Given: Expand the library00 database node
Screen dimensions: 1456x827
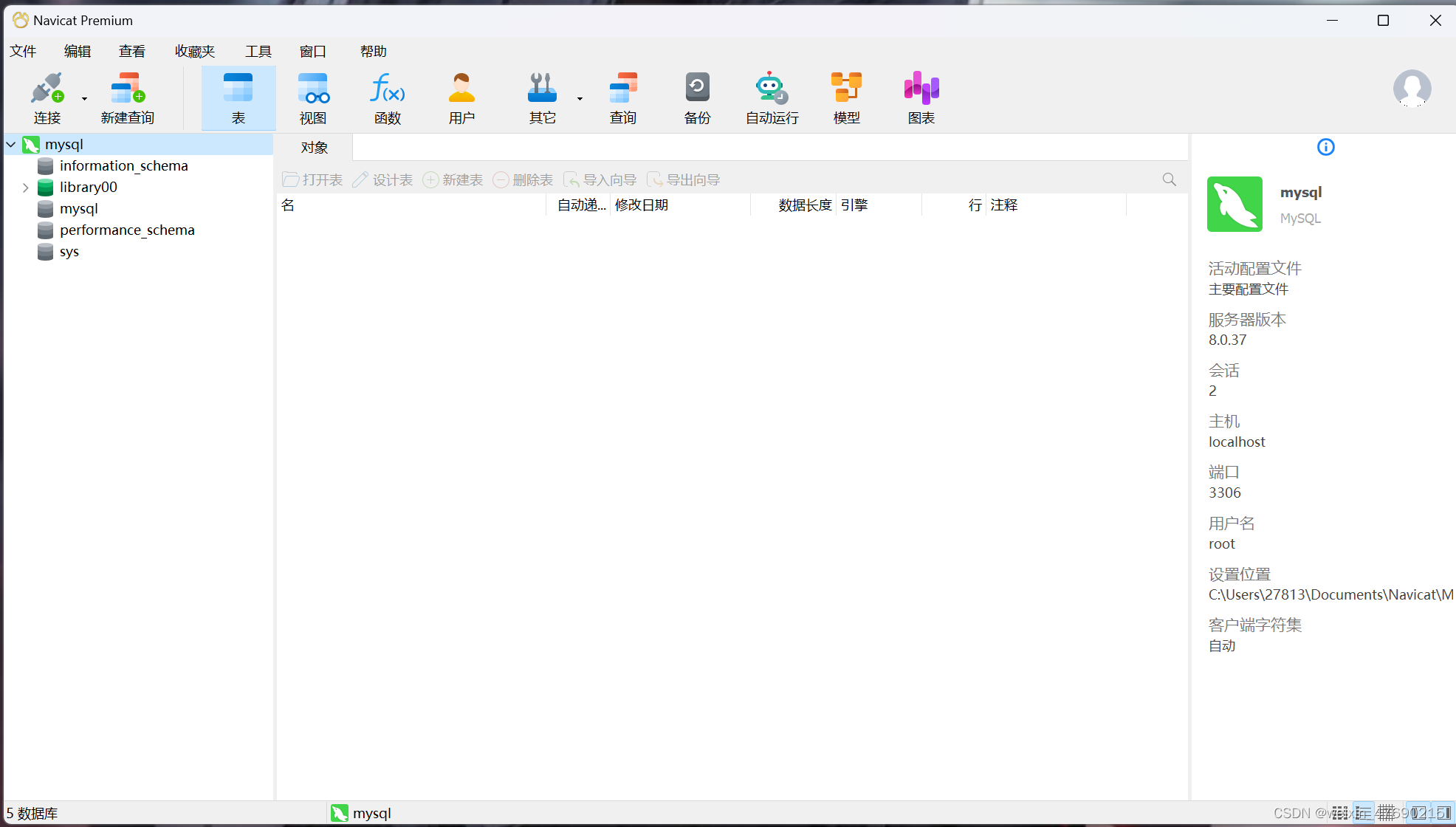Looking at the screenshot, I should [x=26, y=188].
